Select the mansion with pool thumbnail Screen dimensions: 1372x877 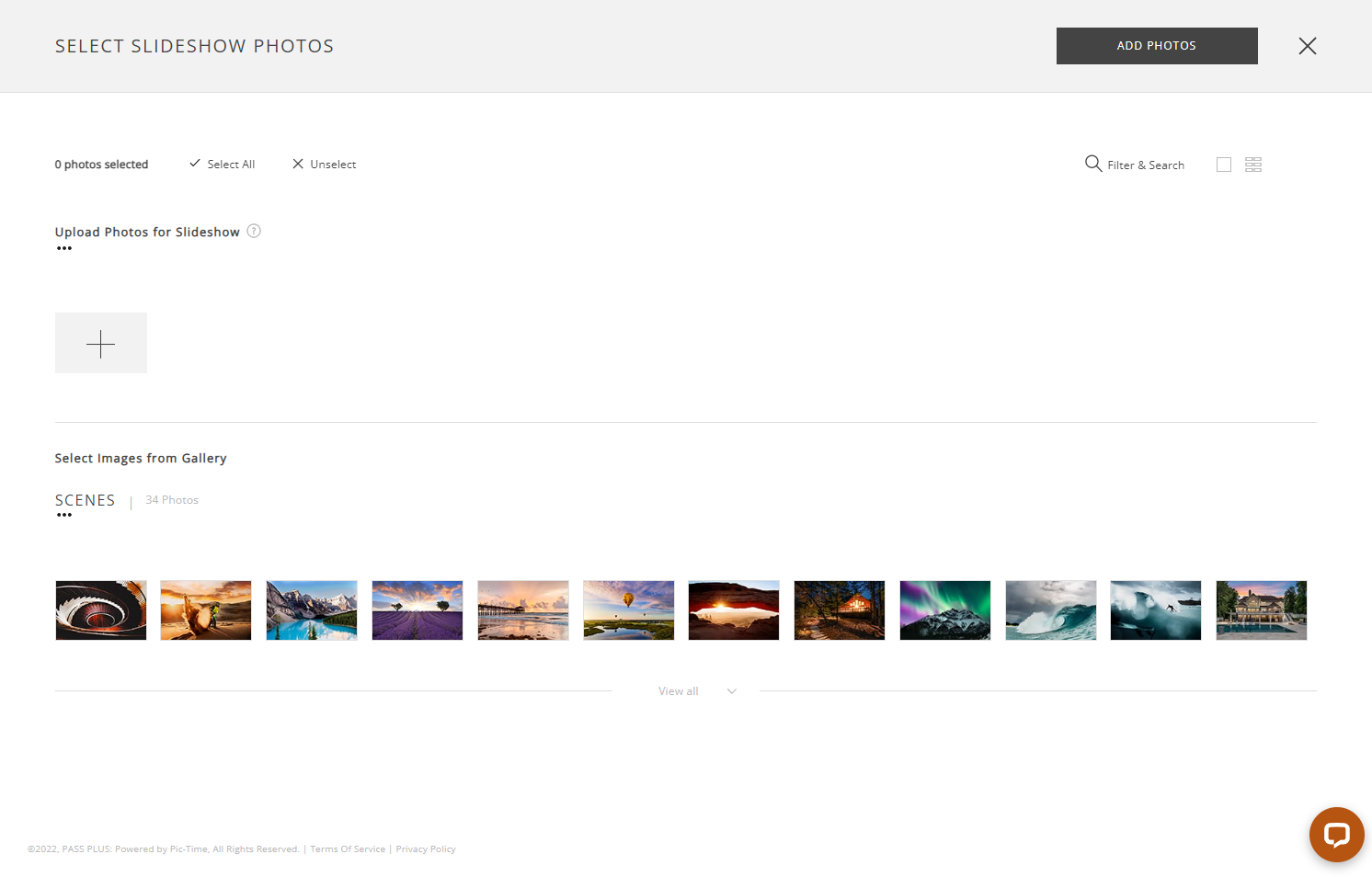tap(1262, 610)
